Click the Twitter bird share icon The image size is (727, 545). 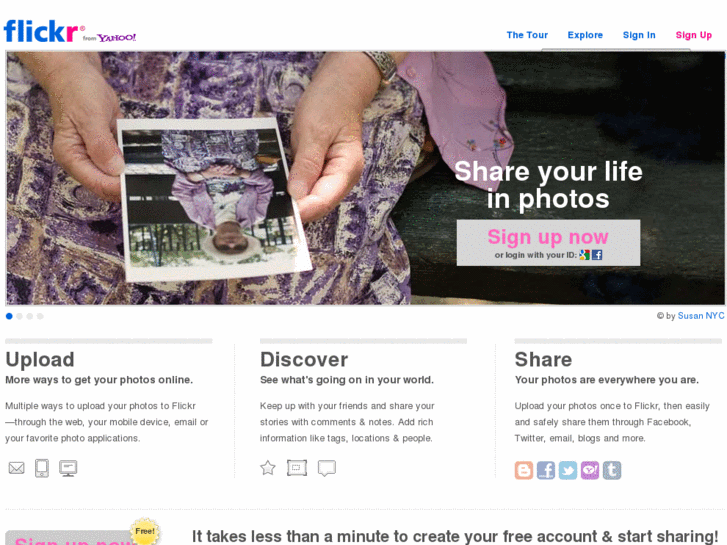(x=568, y=470)
